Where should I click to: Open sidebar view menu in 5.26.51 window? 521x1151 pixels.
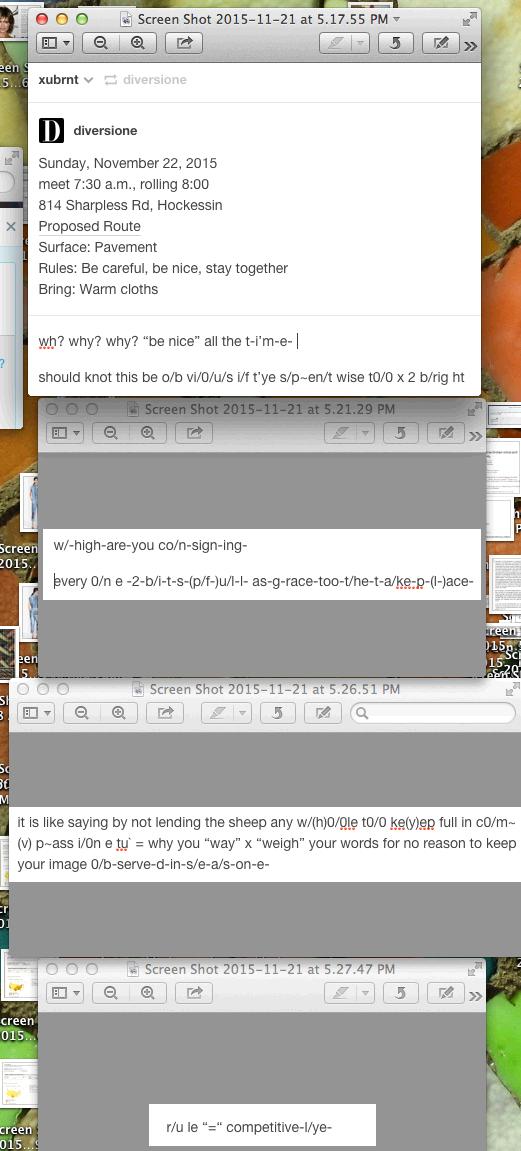pos(36,712)
